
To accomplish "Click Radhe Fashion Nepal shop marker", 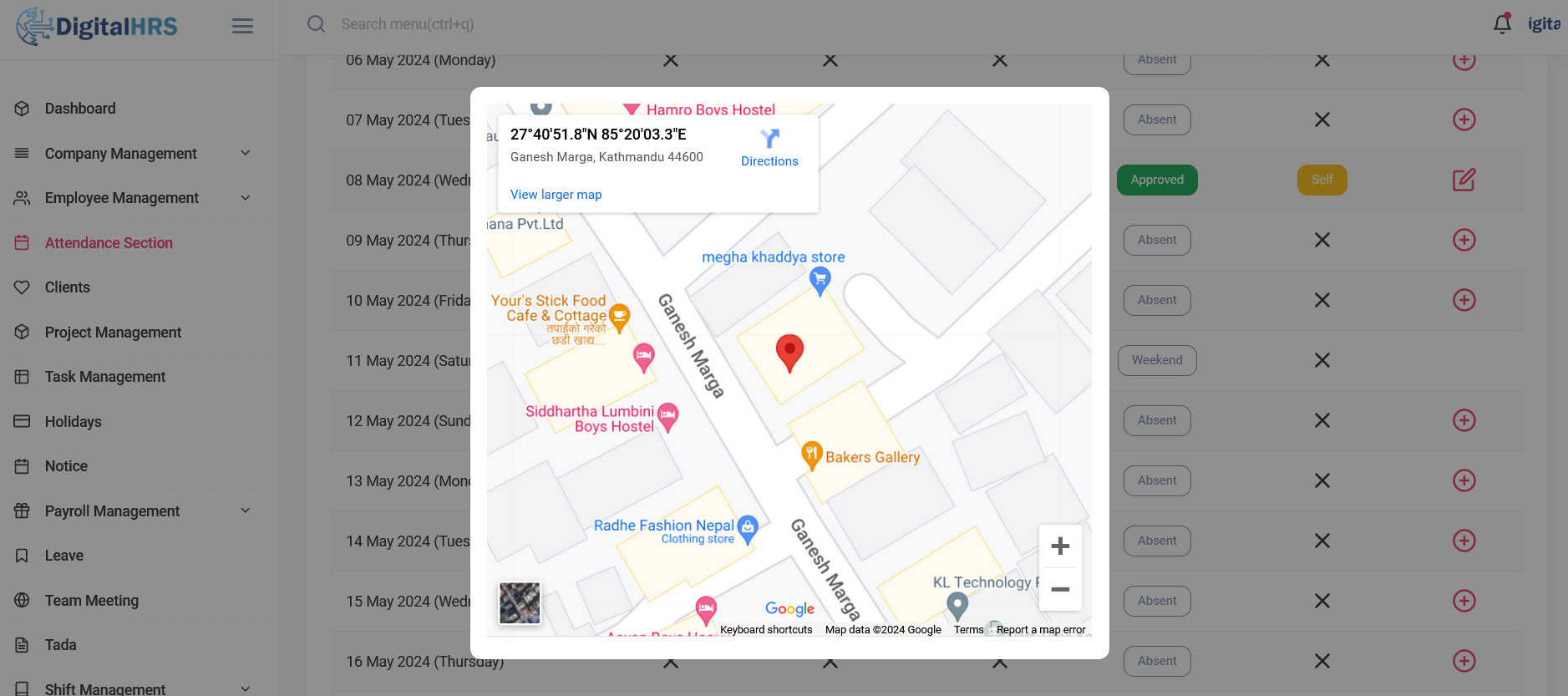I will pyautogui.click(x=748, y=529).
